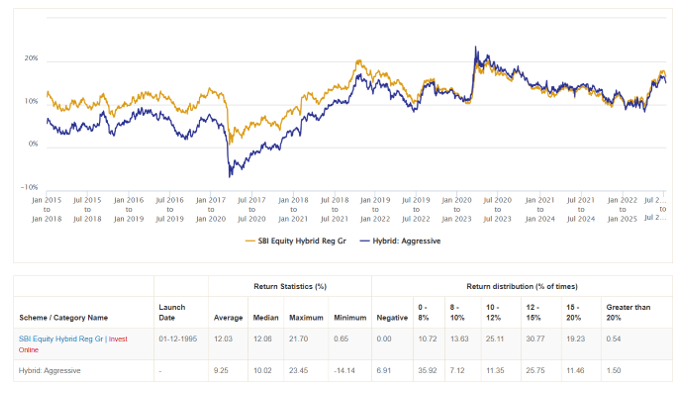690x398 pixels.
Task: Select SBI median value 12.06
Action: (x=262, y=339)
